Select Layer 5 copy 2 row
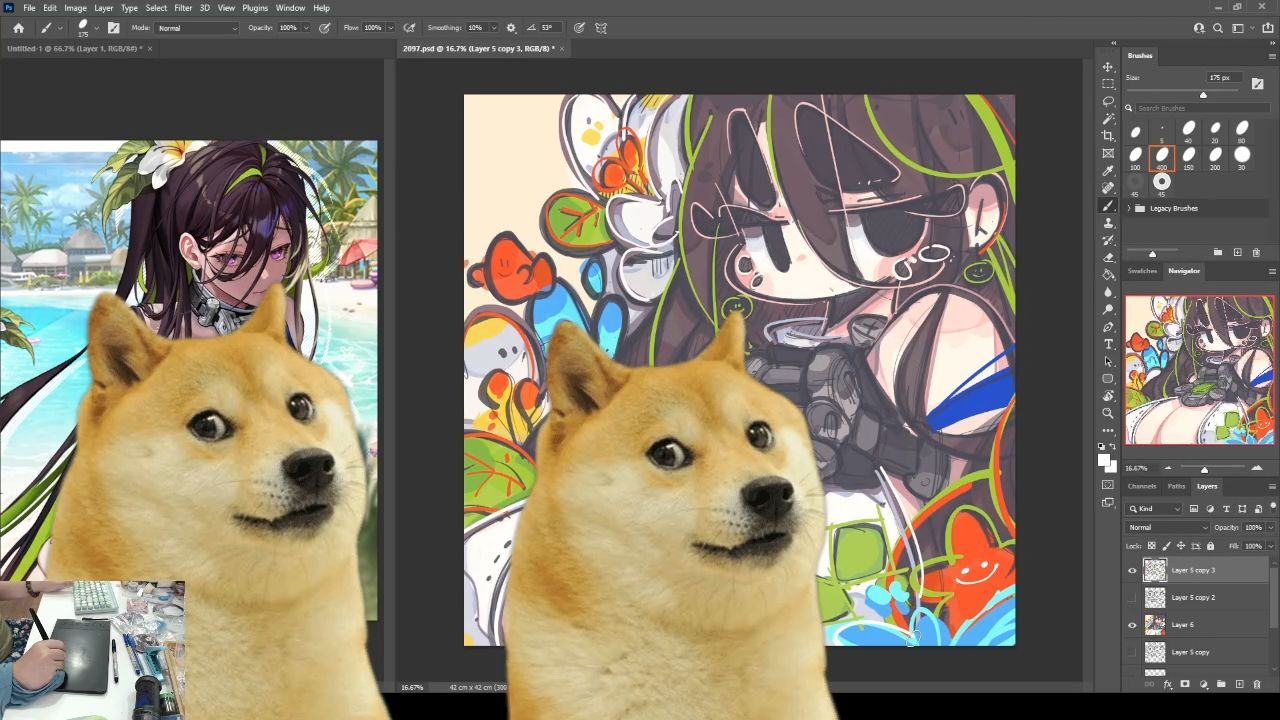This screenshot has width=1280, height=720. point(1196,597)
